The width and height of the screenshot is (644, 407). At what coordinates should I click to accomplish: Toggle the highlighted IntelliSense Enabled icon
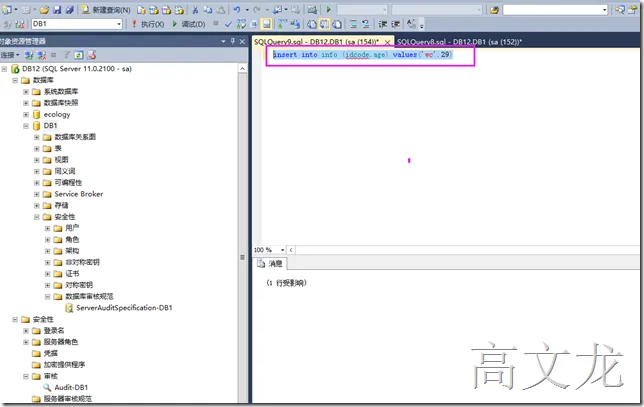pos(267,24)
